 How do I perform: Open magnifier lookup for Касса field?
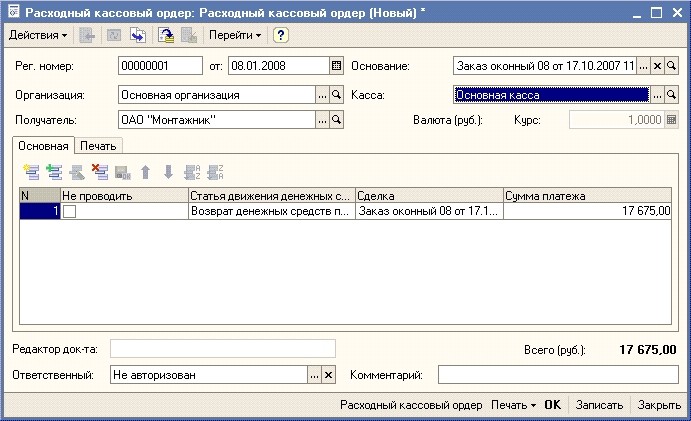click(x=671, y=95)
